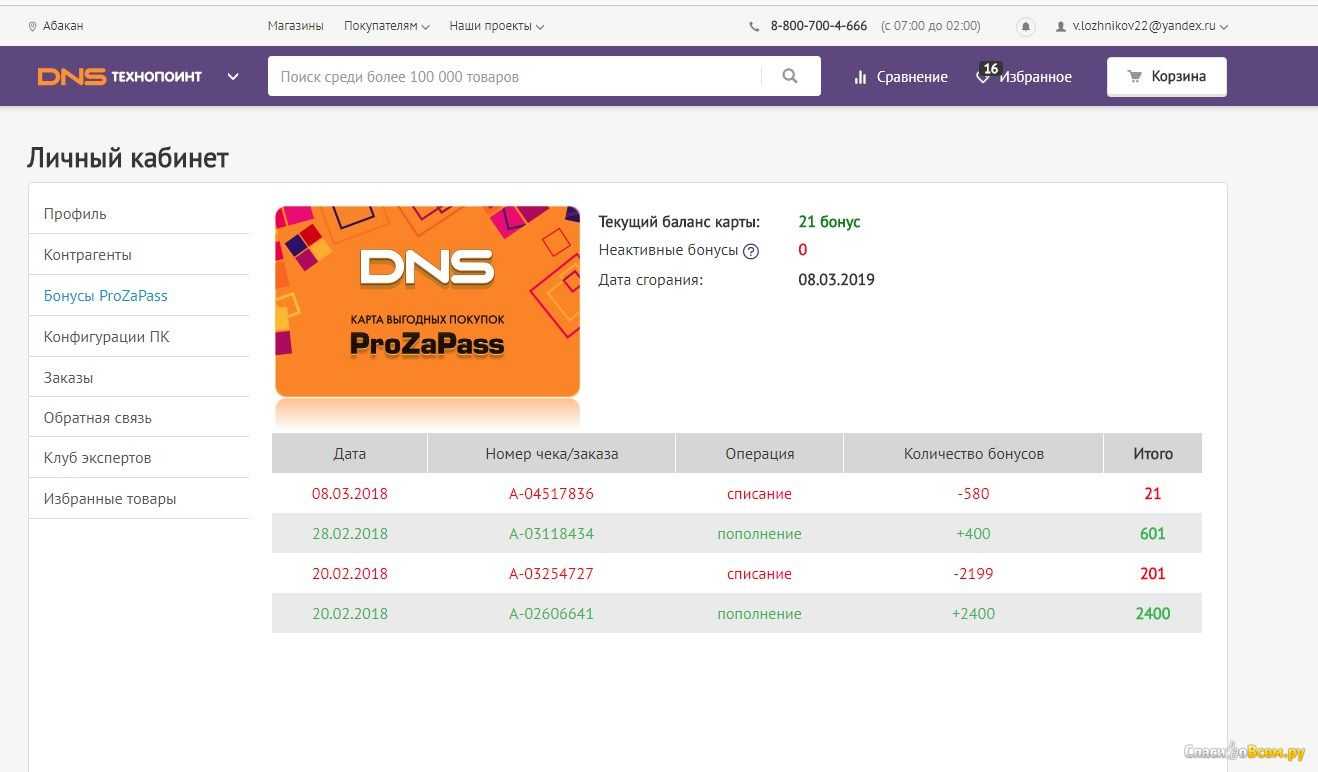Click the Дата column header
This screenshot has height=772, width=1318.
(x=349, y=453)
